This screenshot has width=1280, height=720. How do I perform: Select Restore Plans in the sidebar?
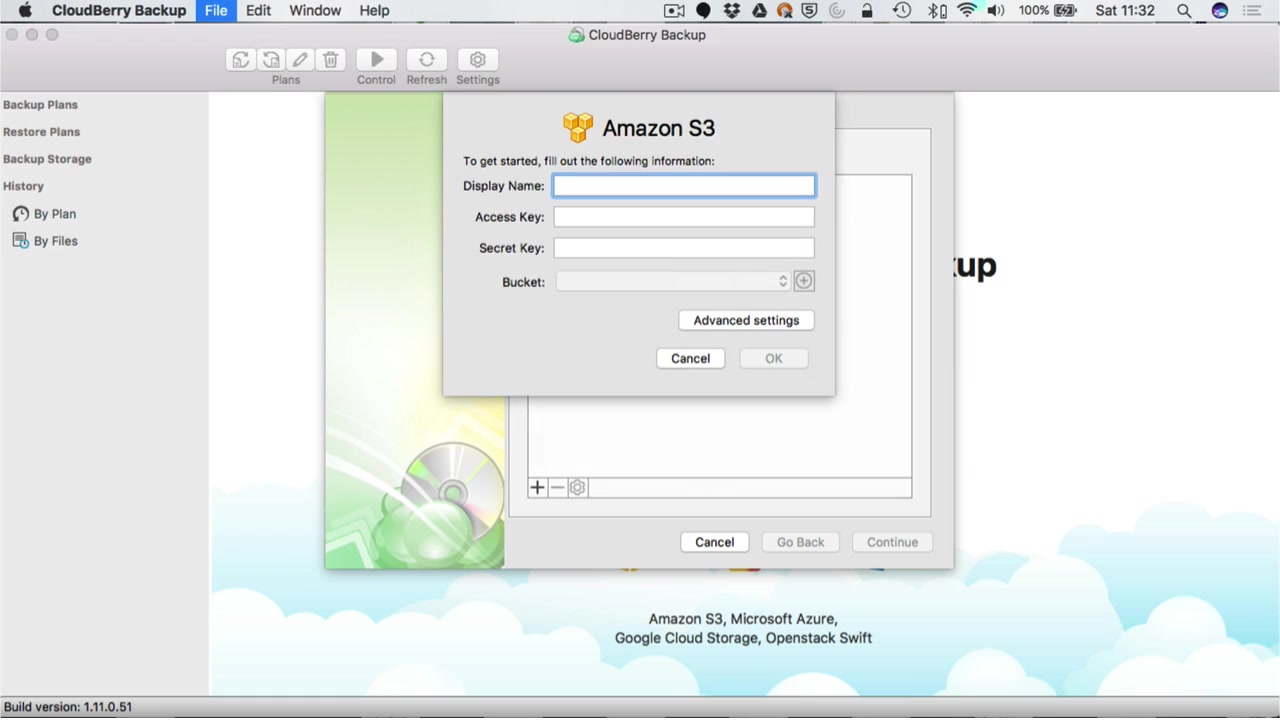click(x=41, y=132)
